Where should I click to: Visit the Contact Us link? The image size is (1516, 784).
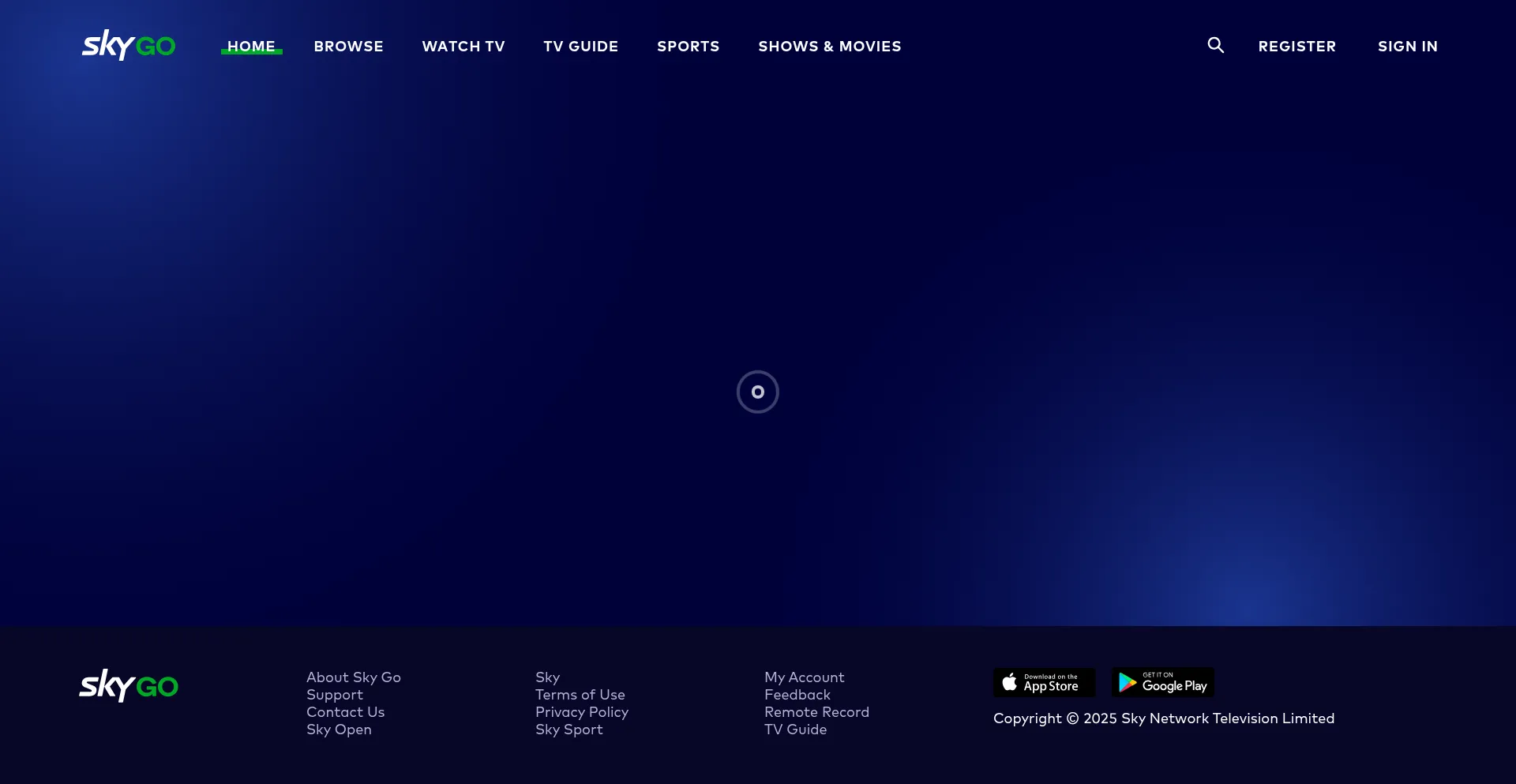tap(345, 712)
